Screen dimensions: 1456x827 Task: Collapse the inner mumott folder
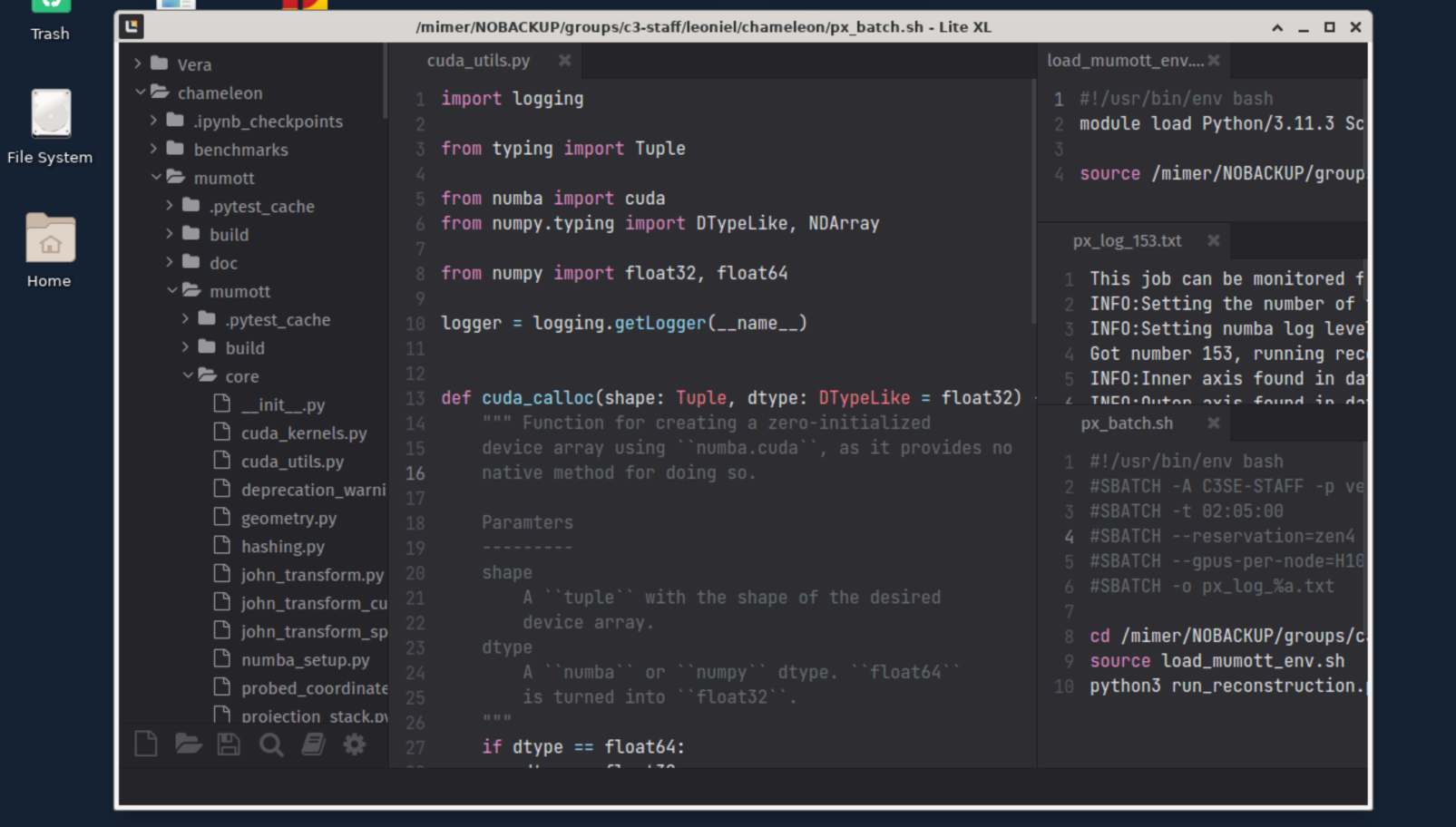click(172, 290)
